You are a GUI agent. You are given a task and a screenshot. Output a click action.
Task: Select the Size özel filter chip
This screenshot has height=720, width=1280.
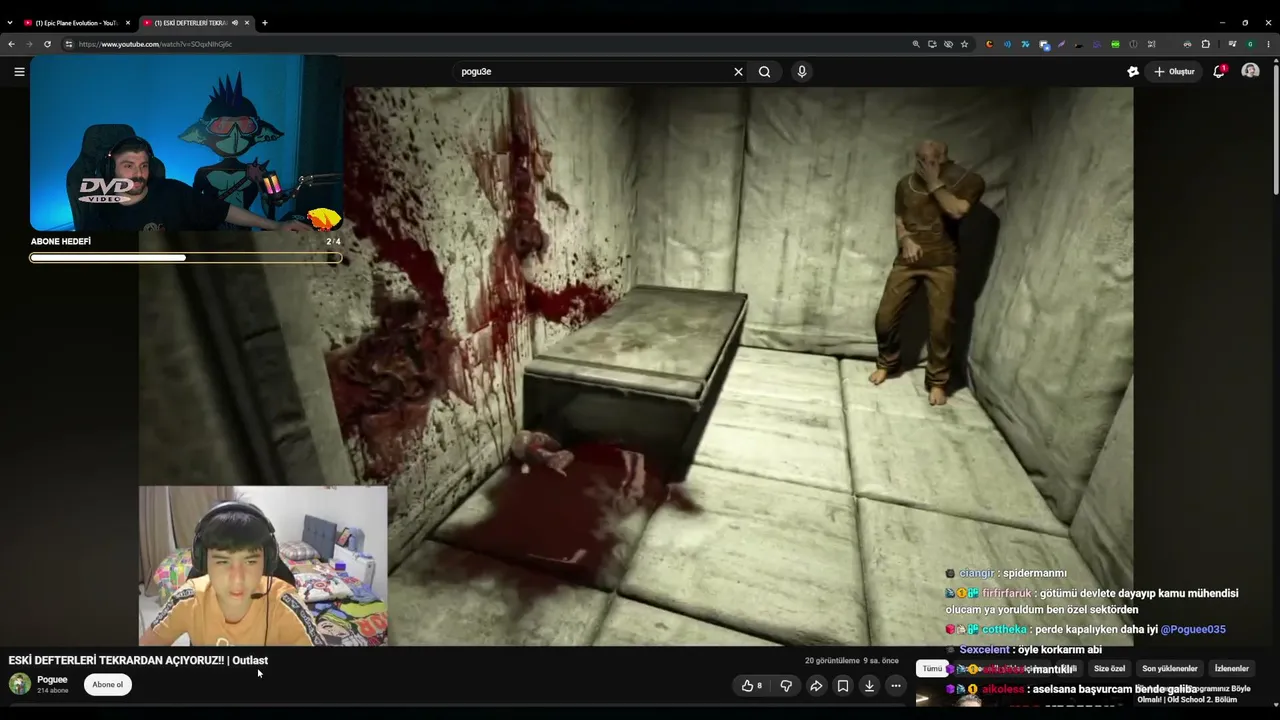click(1109, 669)
